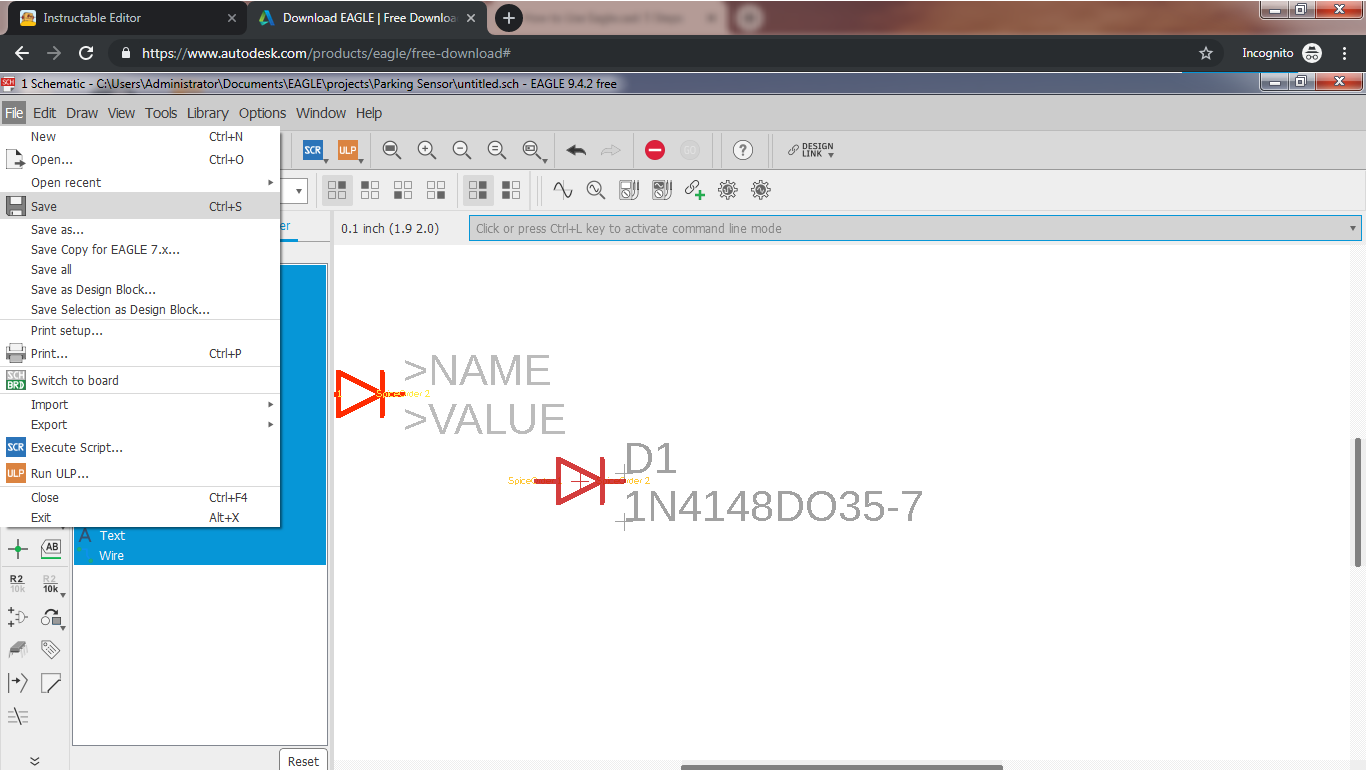The height and width of the screenshot is (770, 1368).
Task: Open the layer combo box dropdown
Action: point(299,190)
